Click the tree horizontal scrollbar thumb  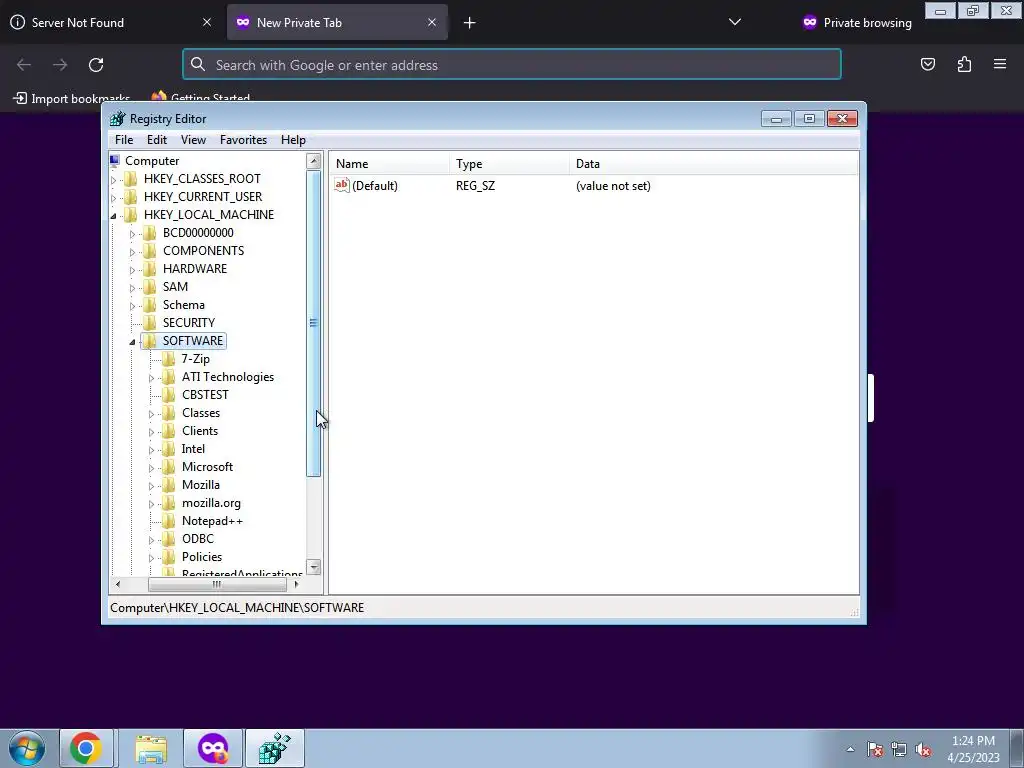click(x=217, y=584)
